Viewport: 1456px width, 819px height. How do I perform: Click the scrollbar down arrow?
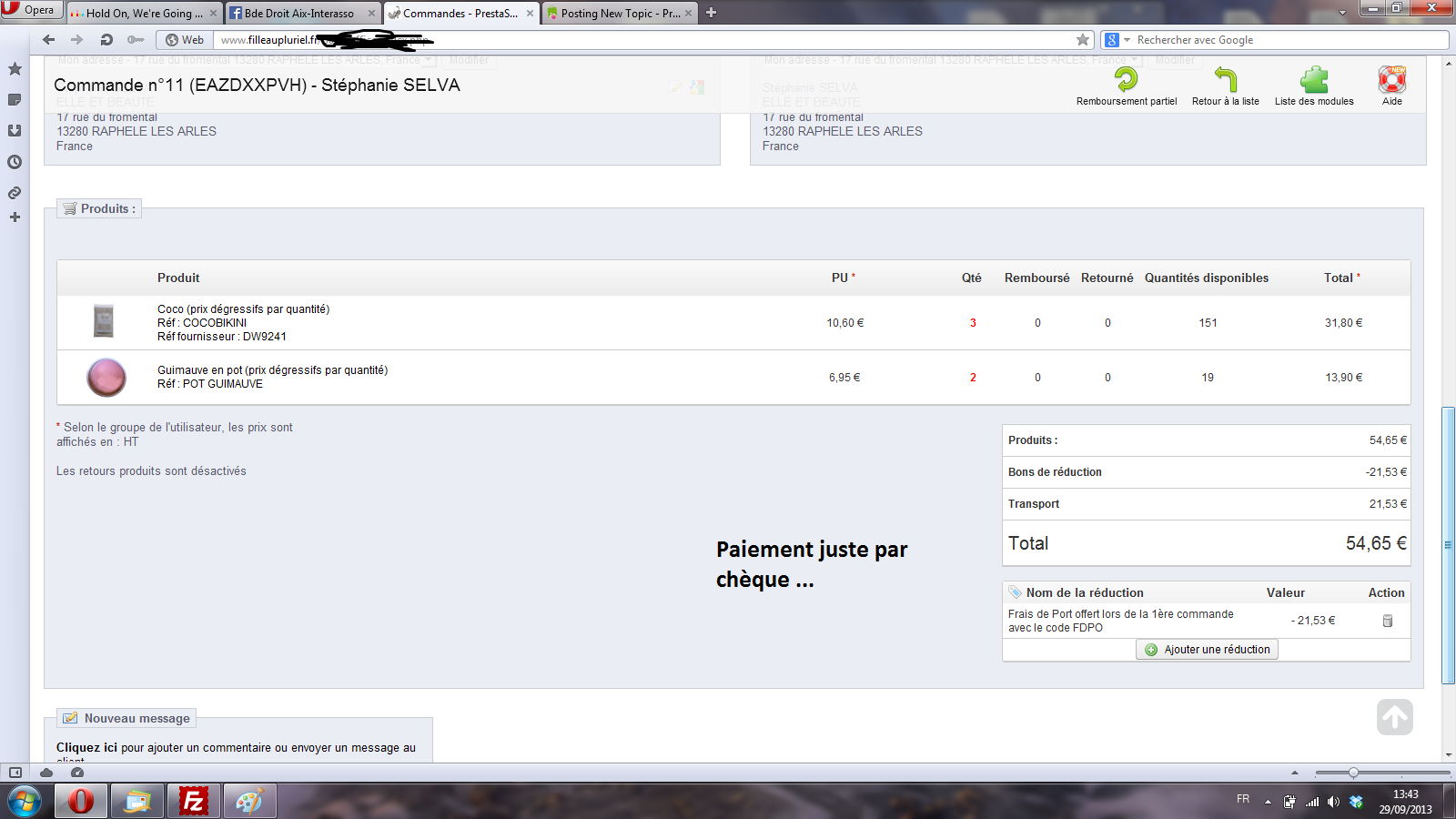click(x=1448, y=754)
